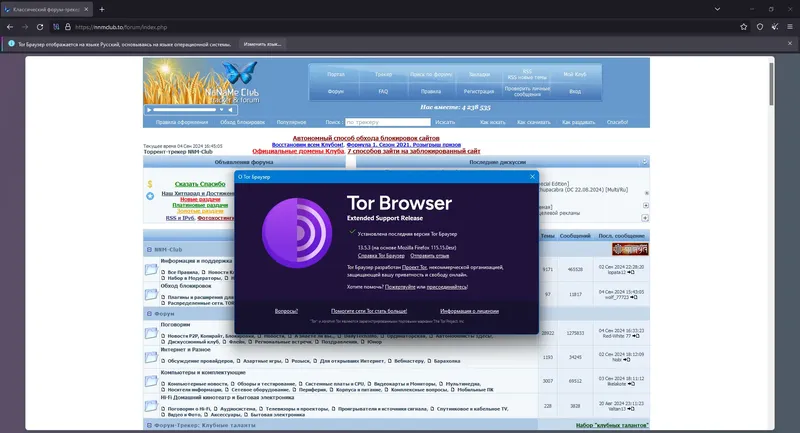Open a new tab with plus icon

point(102,9)
